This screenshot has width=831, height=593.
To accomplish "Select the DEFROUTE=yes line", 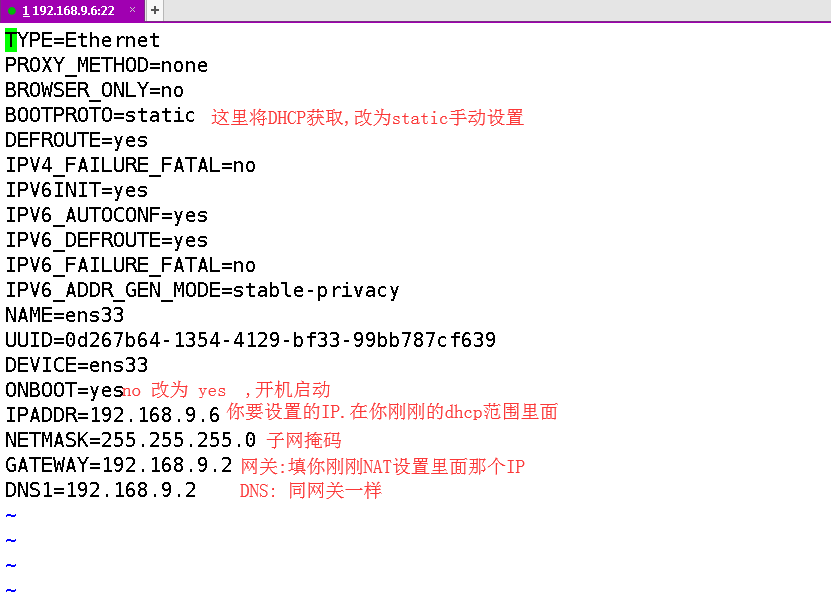I will point(76,141).
